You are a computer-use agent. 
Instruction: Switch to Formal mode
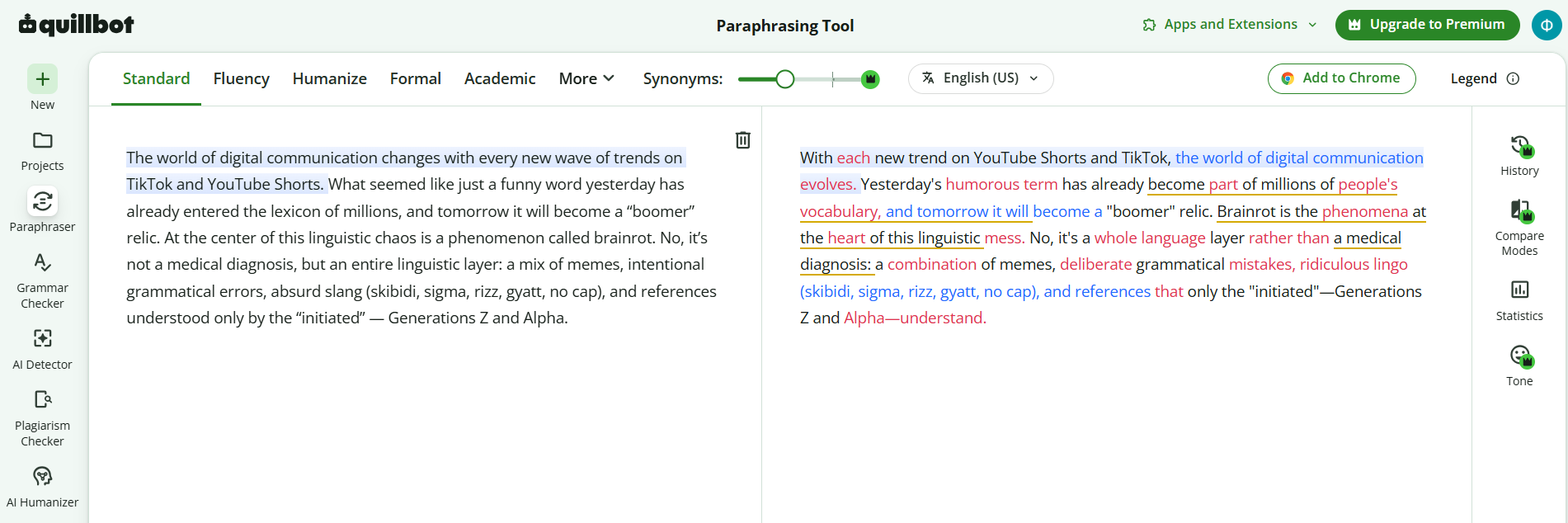tap(415, 78)
